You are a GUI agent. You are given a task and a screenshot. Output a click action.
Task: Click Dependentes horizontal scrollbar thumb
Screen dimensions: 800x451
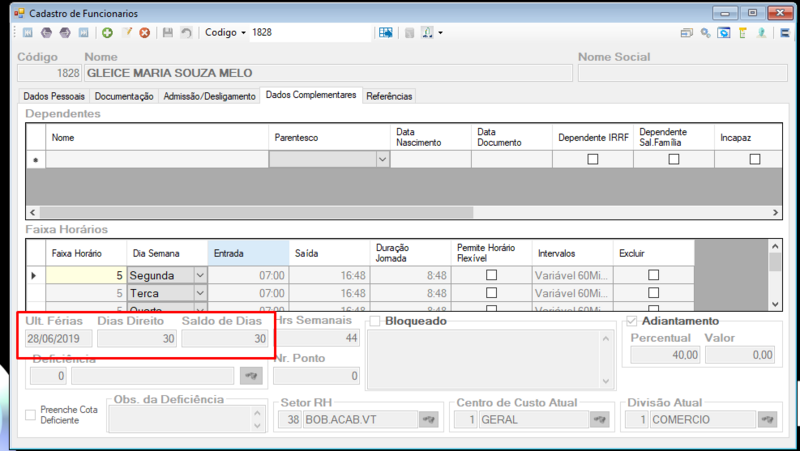256,212
